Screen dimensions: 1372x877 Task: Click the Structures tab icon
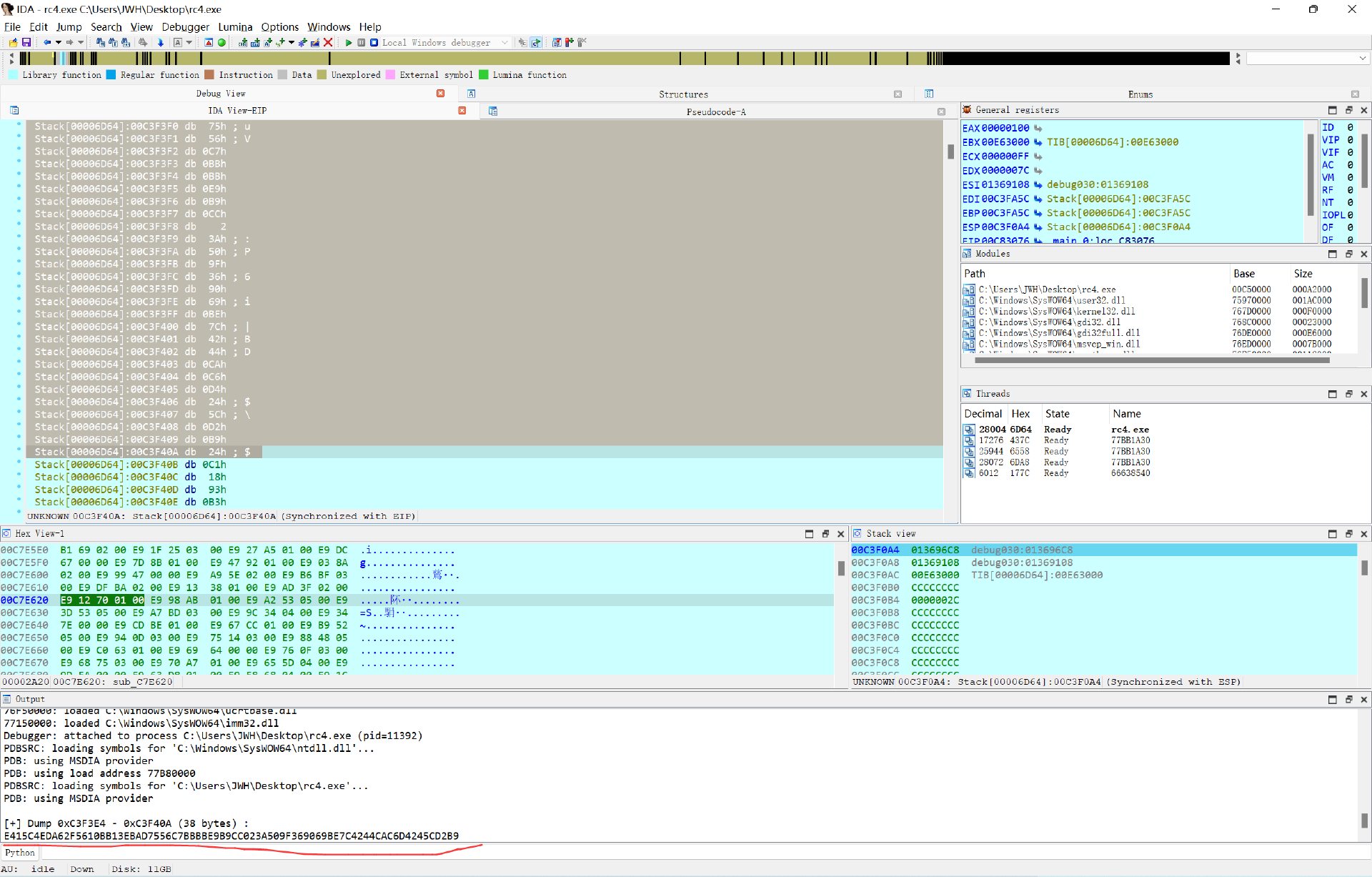coord(472,94)
